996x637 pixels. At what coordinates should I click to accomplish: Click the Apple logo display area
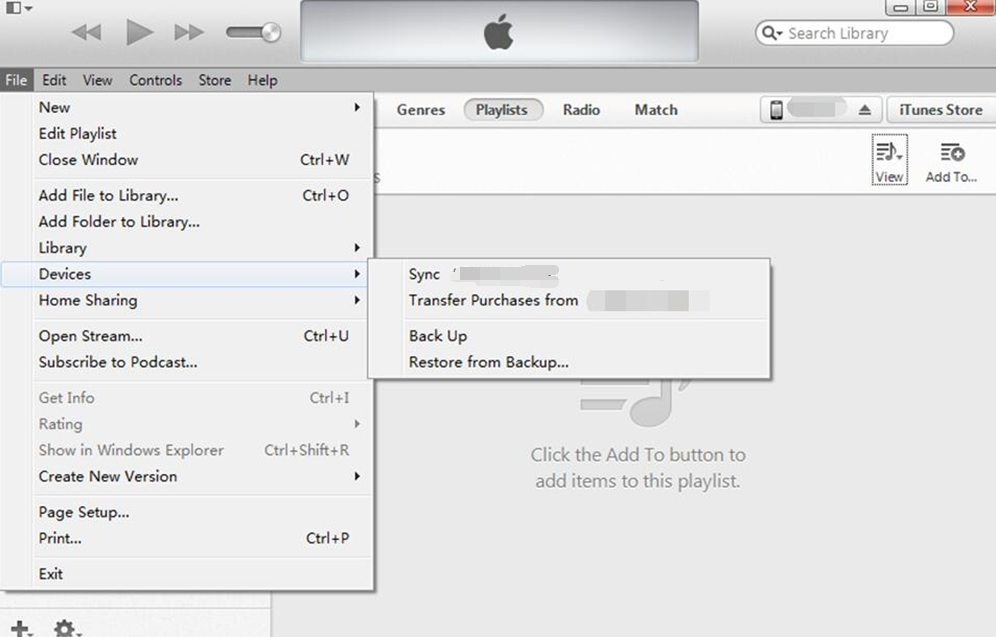[x=499, y=31]
